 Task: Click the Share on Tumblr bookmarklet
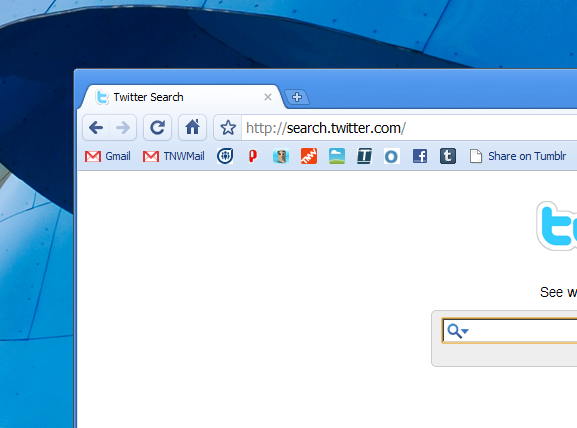[x=518, y=156]
